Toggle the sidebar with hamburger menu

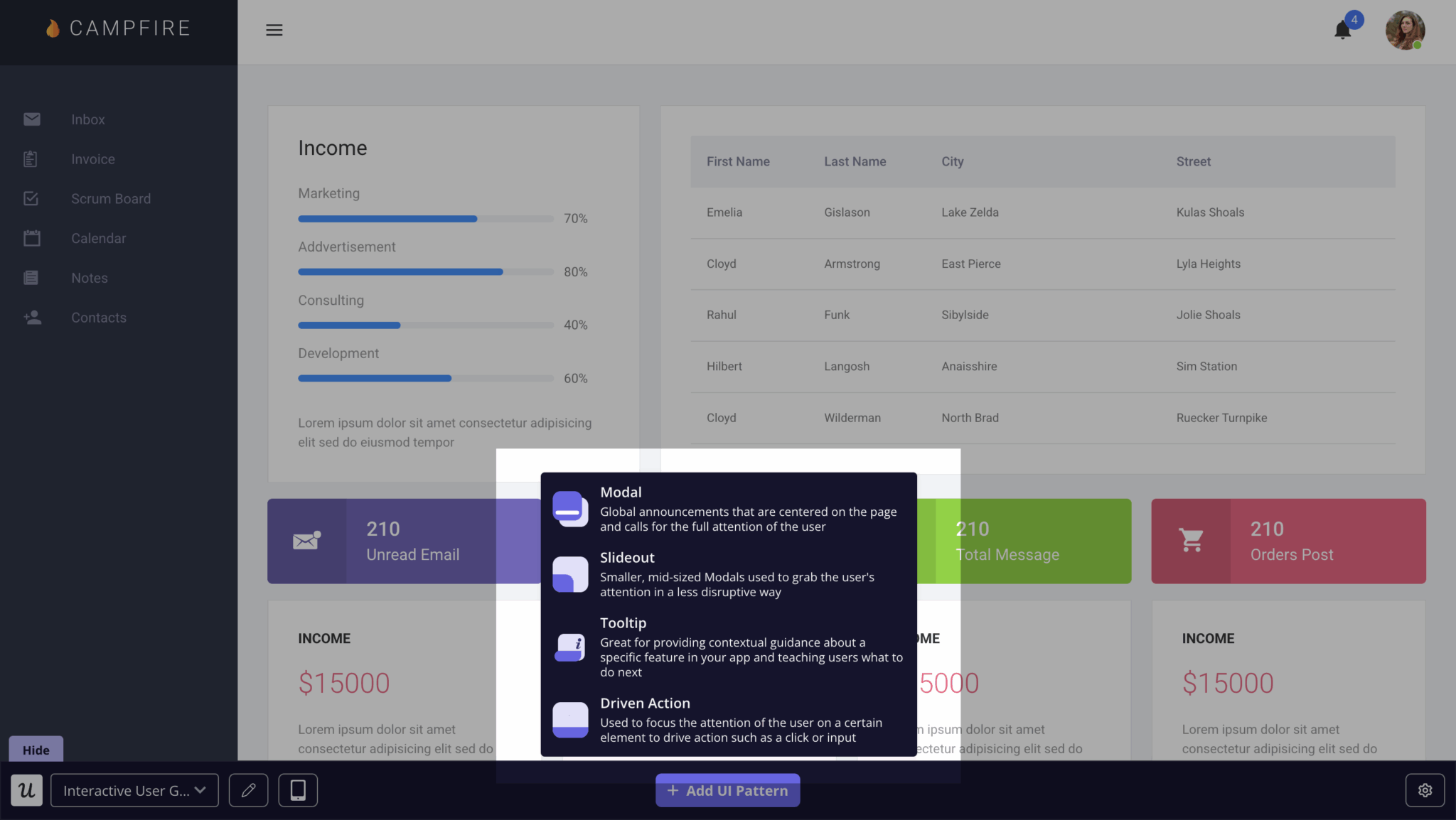[274, 30]
